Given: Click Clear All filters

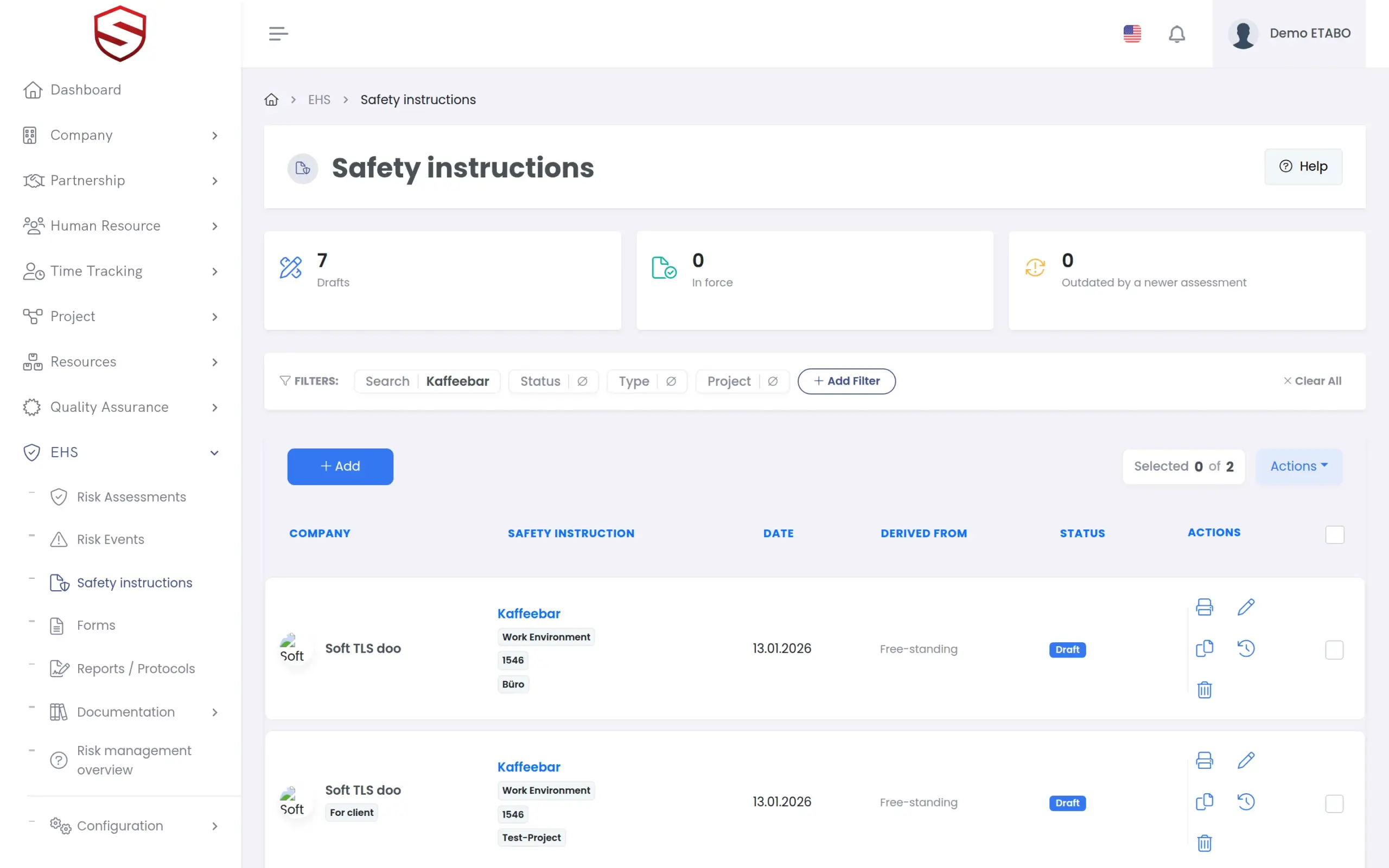Looking at the screenshot, I should pyautogui.click(x=1312, y=381).
